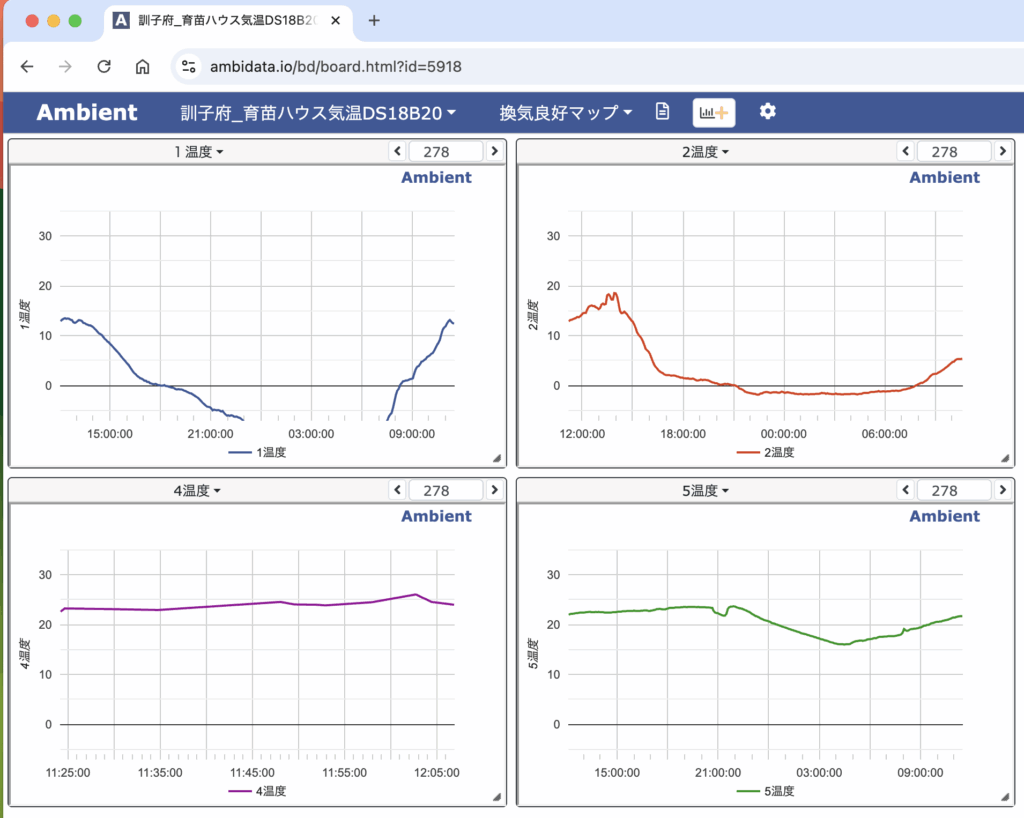Click the browser back arrow
Screen dimensions: 1024x818
pos(27,66)
